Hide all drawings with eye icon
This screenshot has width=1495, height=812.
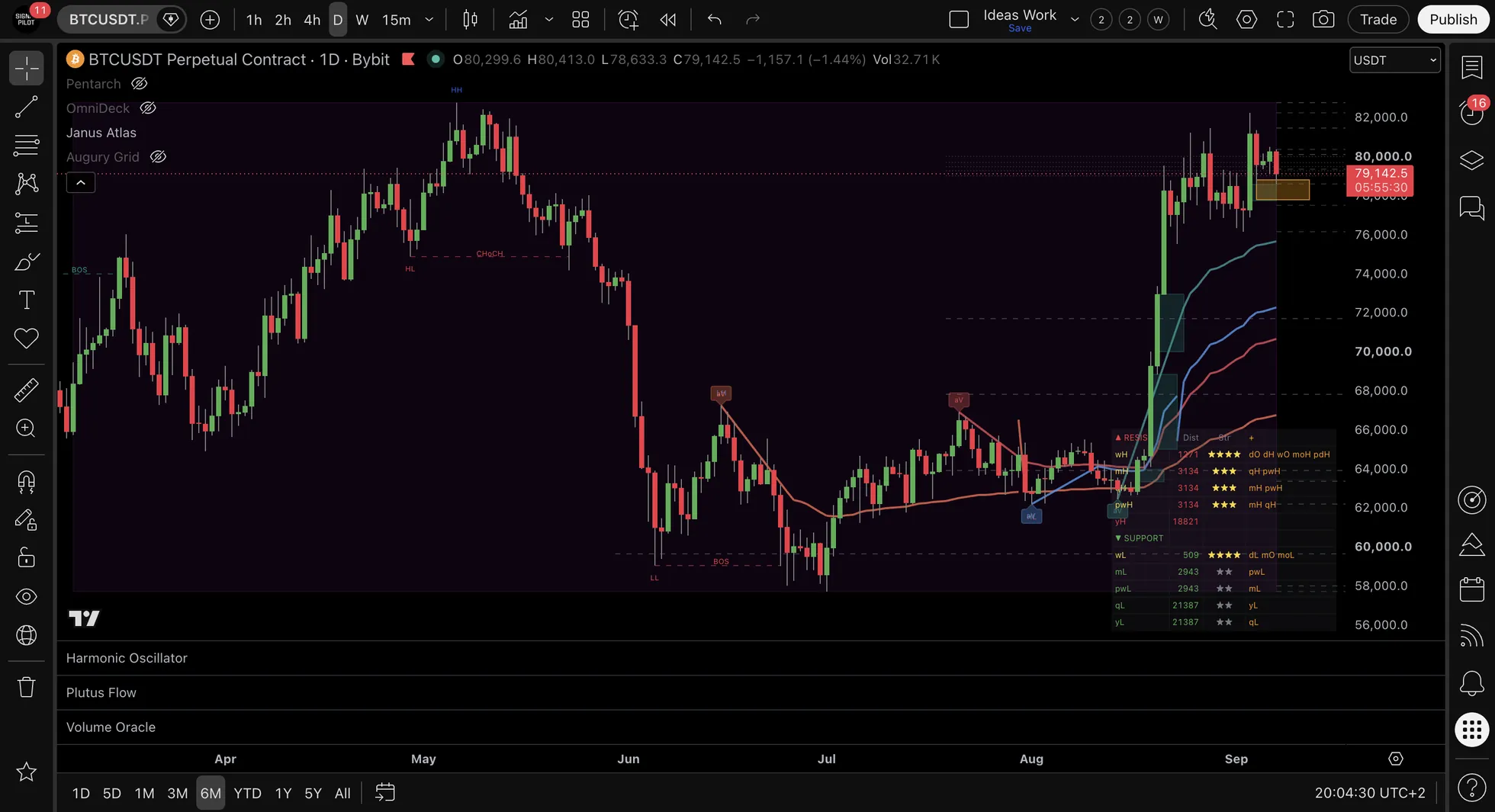point(27,596)
